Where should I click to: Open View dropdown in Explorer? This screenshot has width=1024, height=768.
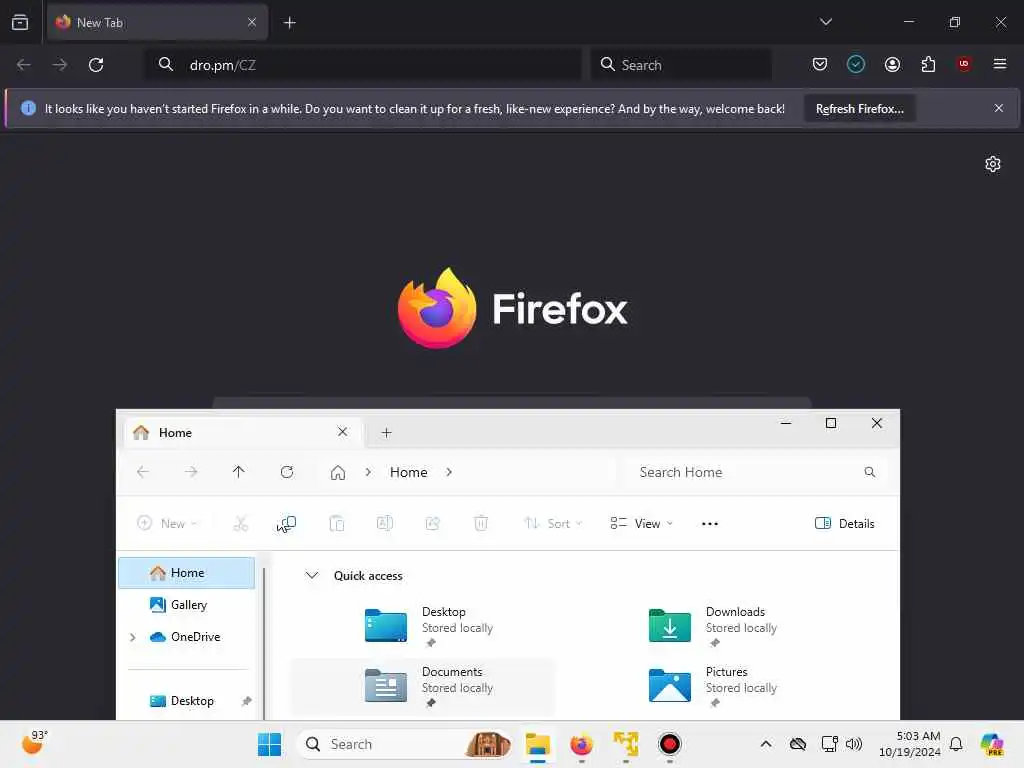point(641,523)
